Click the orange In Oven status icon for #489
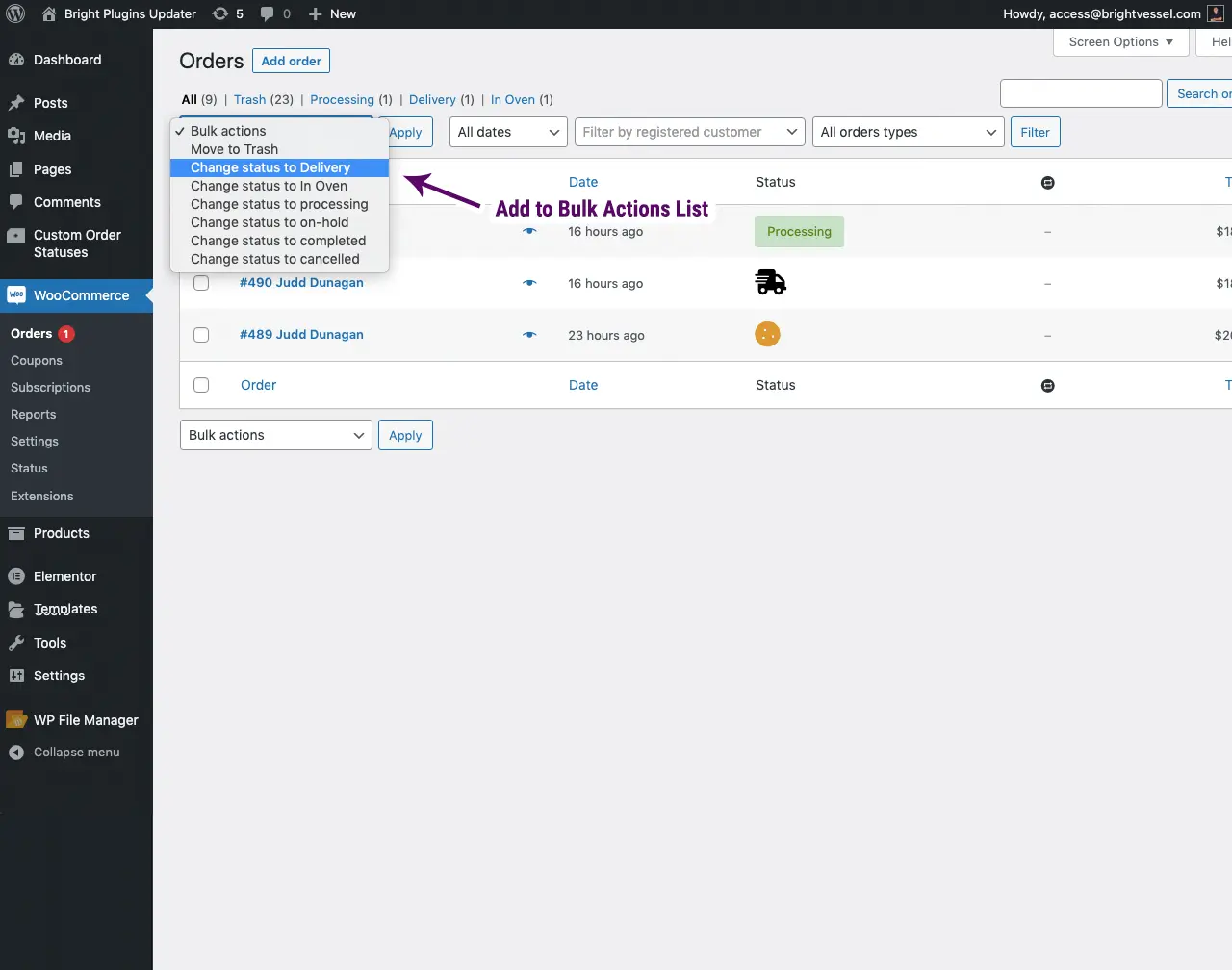1232x970 pixels. pyautogui.click(x=767, y=335)
